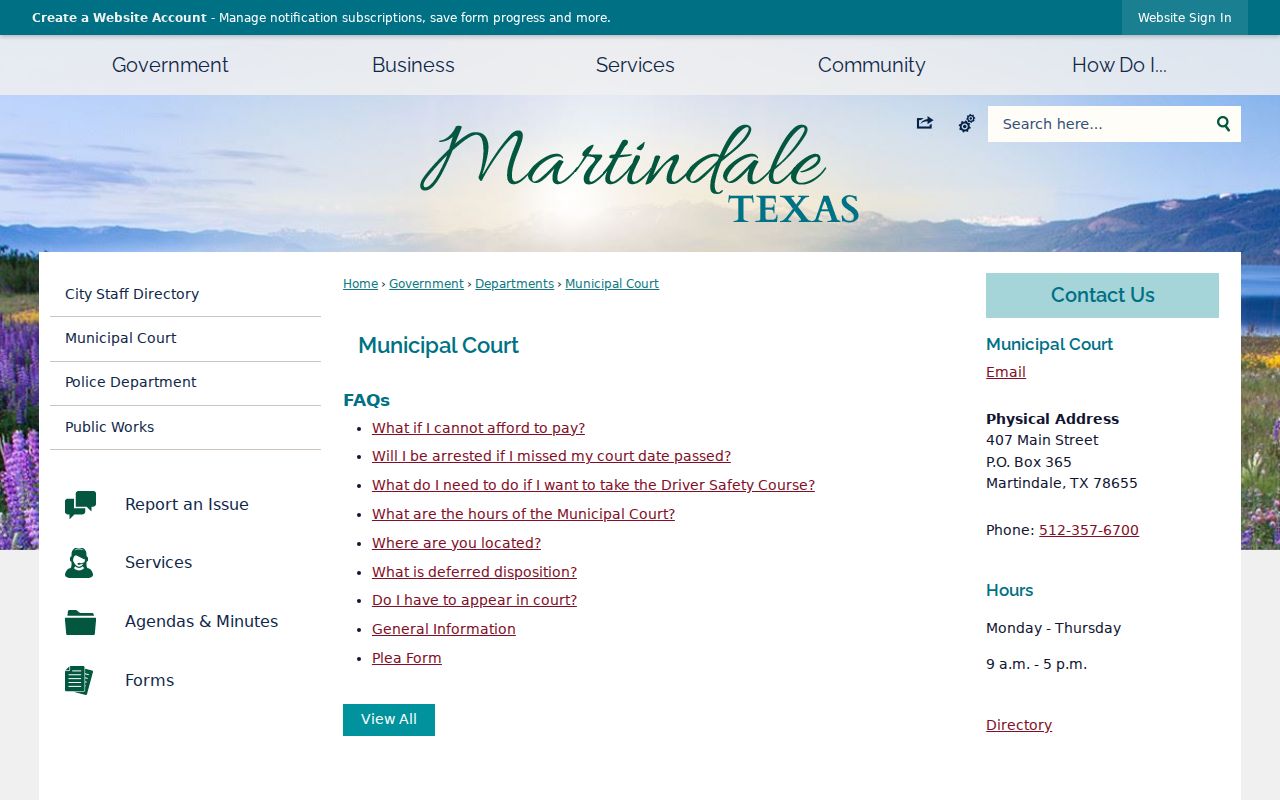Open the Contact Us header button
Image resolution: width=1280 pixels, height=800 pixels.
click(x=1102, y=295)
